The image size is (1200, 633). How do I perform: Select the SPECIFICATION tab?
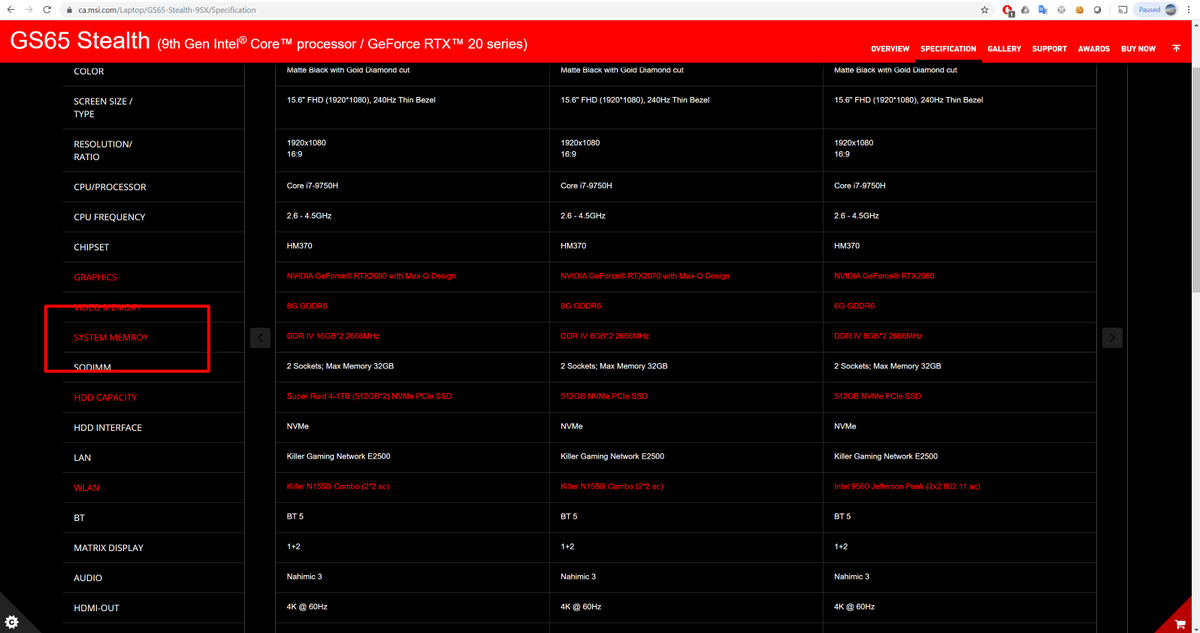pos(948,49)
